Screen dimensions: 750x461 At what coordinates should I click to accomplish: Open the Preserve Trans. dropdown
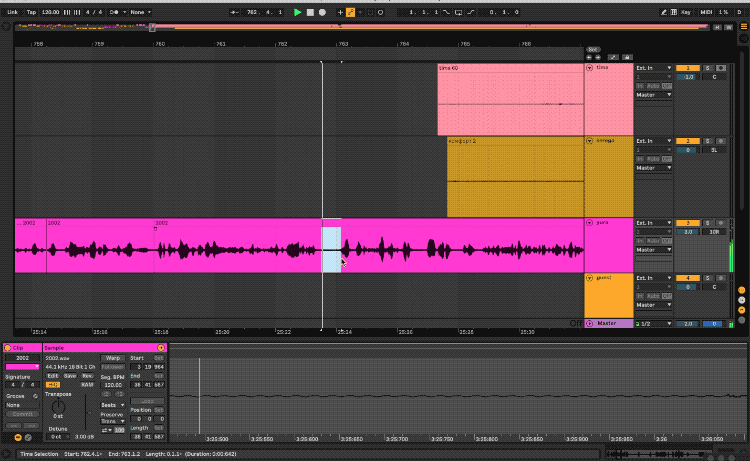tap(113, 421)
